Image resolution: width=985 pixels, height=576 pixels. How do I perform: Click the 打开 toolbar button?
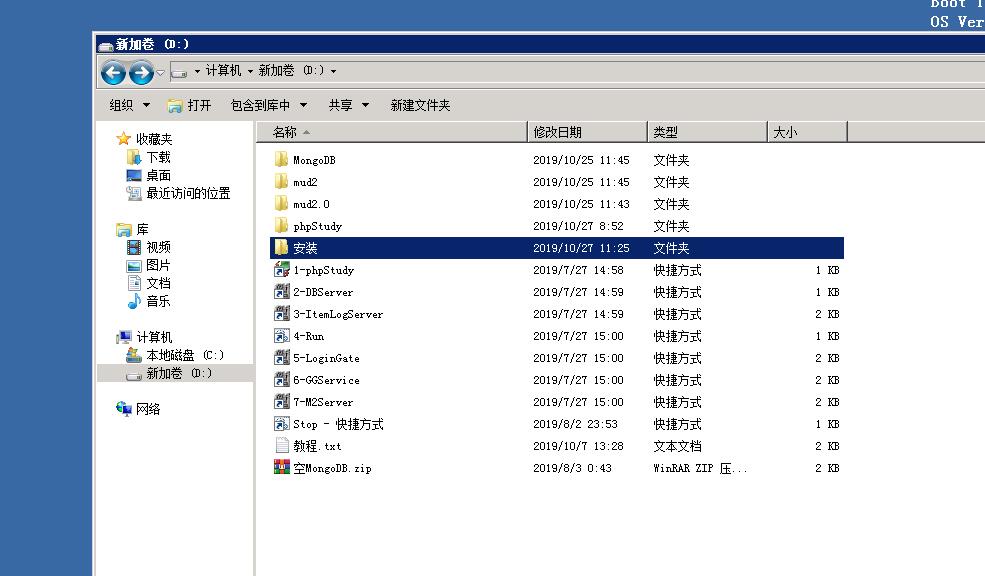coord(189,105)
